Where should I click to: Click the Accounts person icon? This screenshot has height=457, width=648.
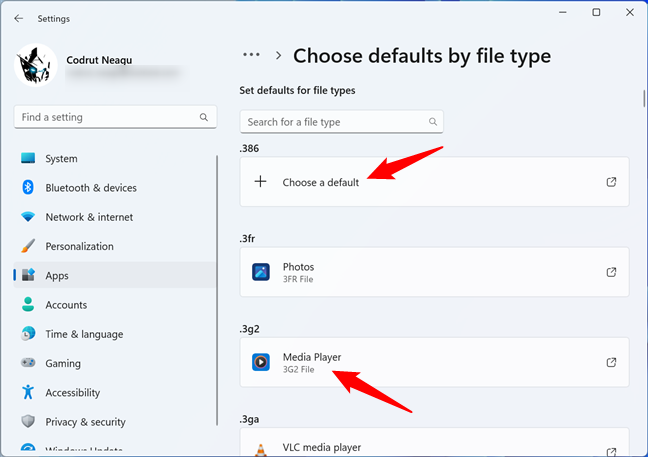(28, 305)
